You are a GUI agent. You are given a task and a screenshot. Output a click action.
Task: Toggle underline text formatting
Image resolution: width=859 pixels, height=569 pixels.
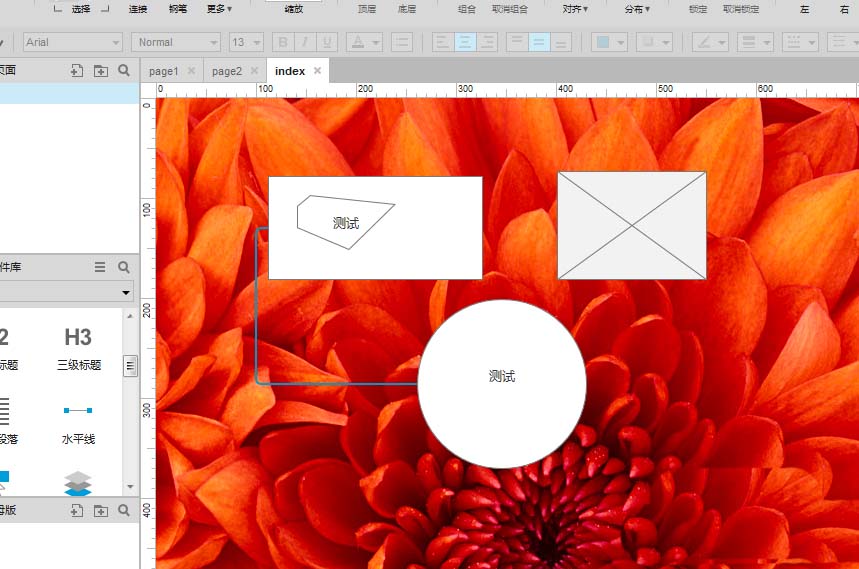pyautogui.click(x=328, y=42)
